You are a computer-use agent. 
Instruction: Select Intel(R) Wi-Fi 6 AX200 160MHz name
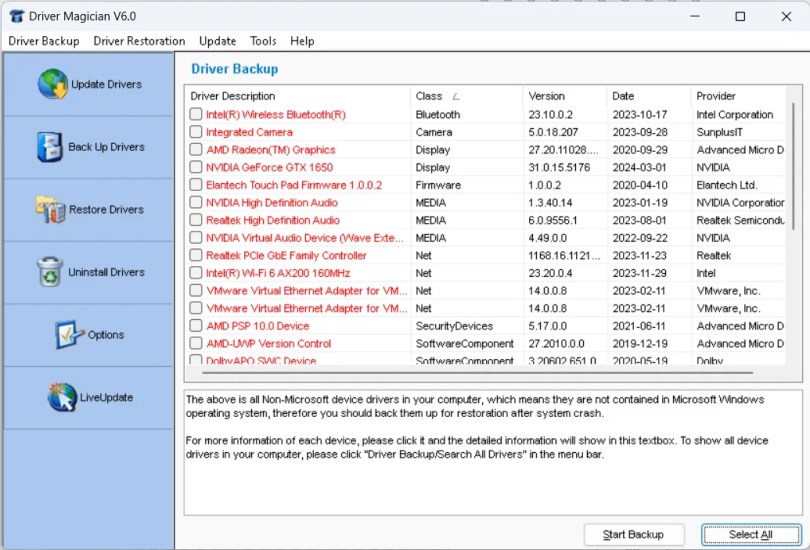pos(278,273)
